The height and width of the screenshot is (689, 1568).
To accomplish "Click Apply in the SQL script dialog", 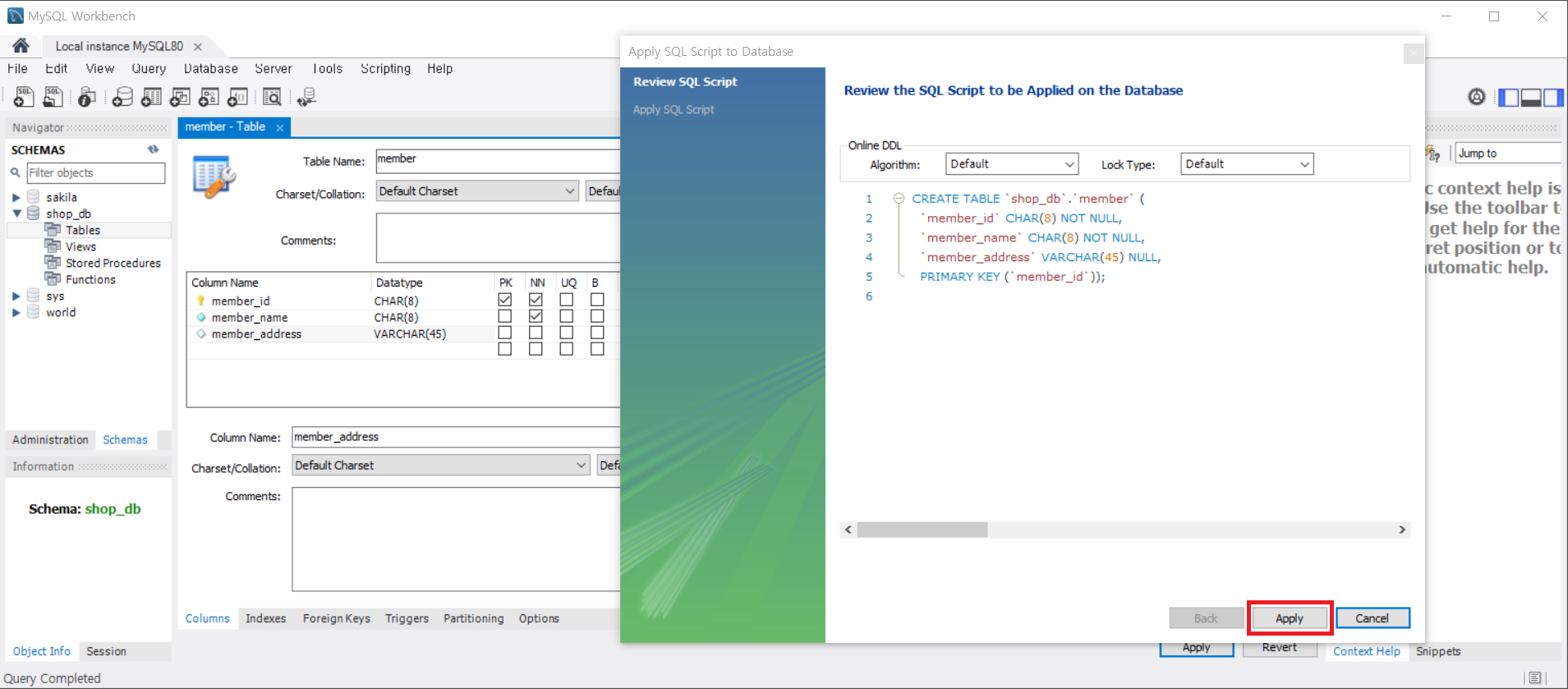I will point(1290,618).
